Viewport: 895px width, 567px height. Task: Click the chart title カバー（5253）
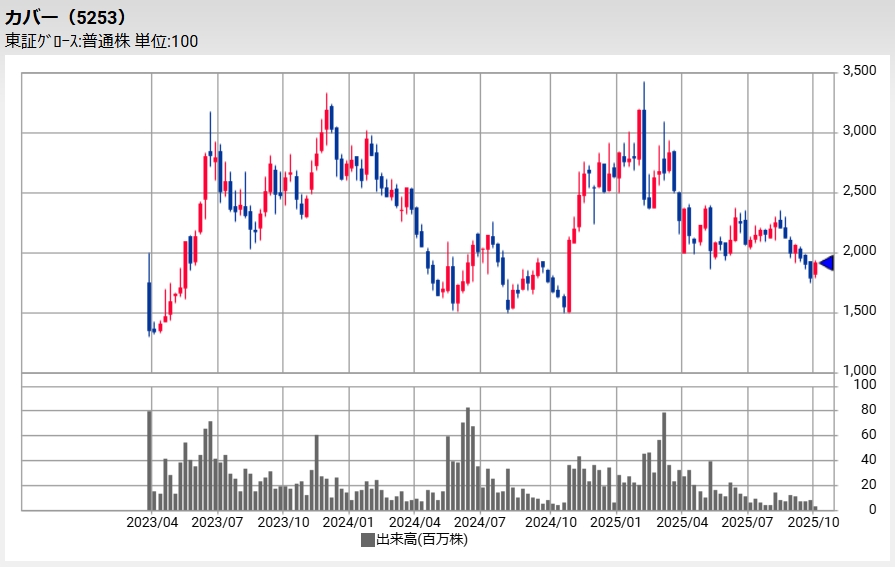(x=66, y=17)
